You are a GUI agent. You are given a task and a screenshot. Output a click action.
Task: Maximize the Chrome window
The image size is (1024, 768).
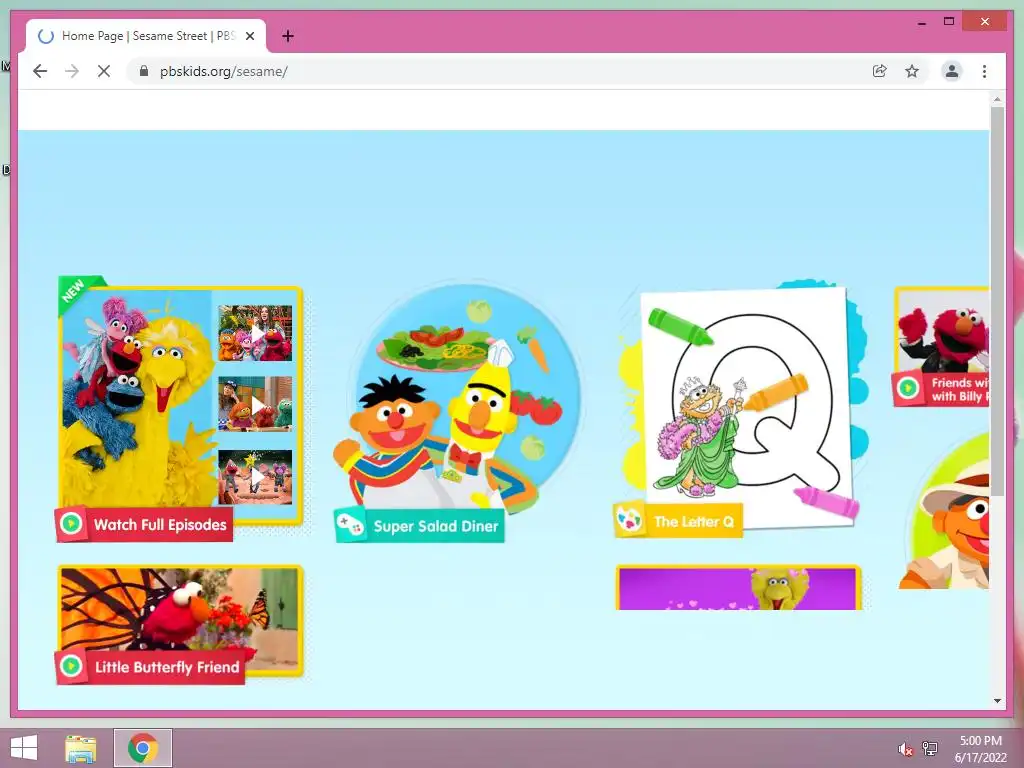coord(949,22)
